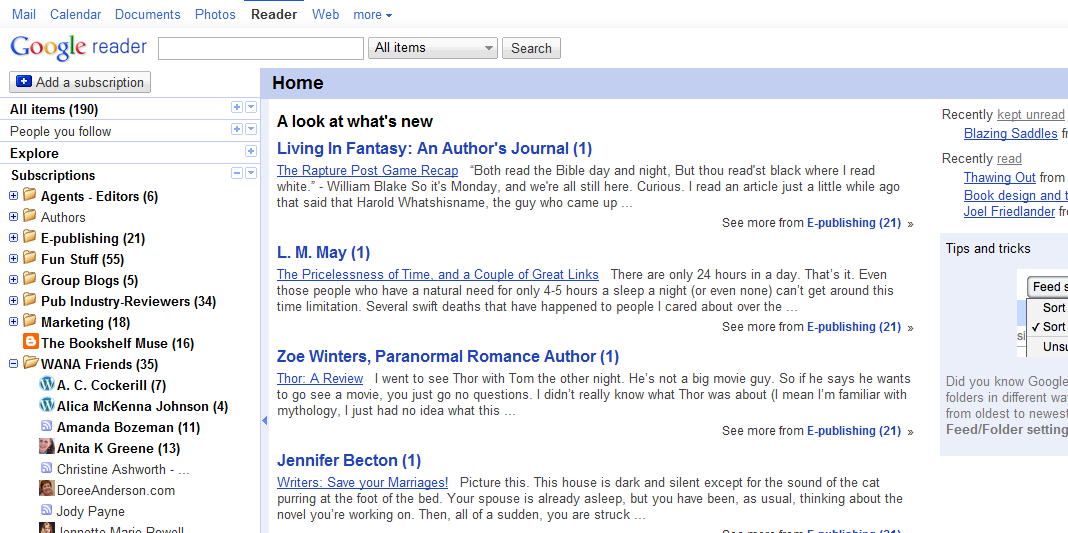Open the Writers: Save your Marriages! link
The height and width of the screenshot is (533, 1068).
(x=362, y=483)
